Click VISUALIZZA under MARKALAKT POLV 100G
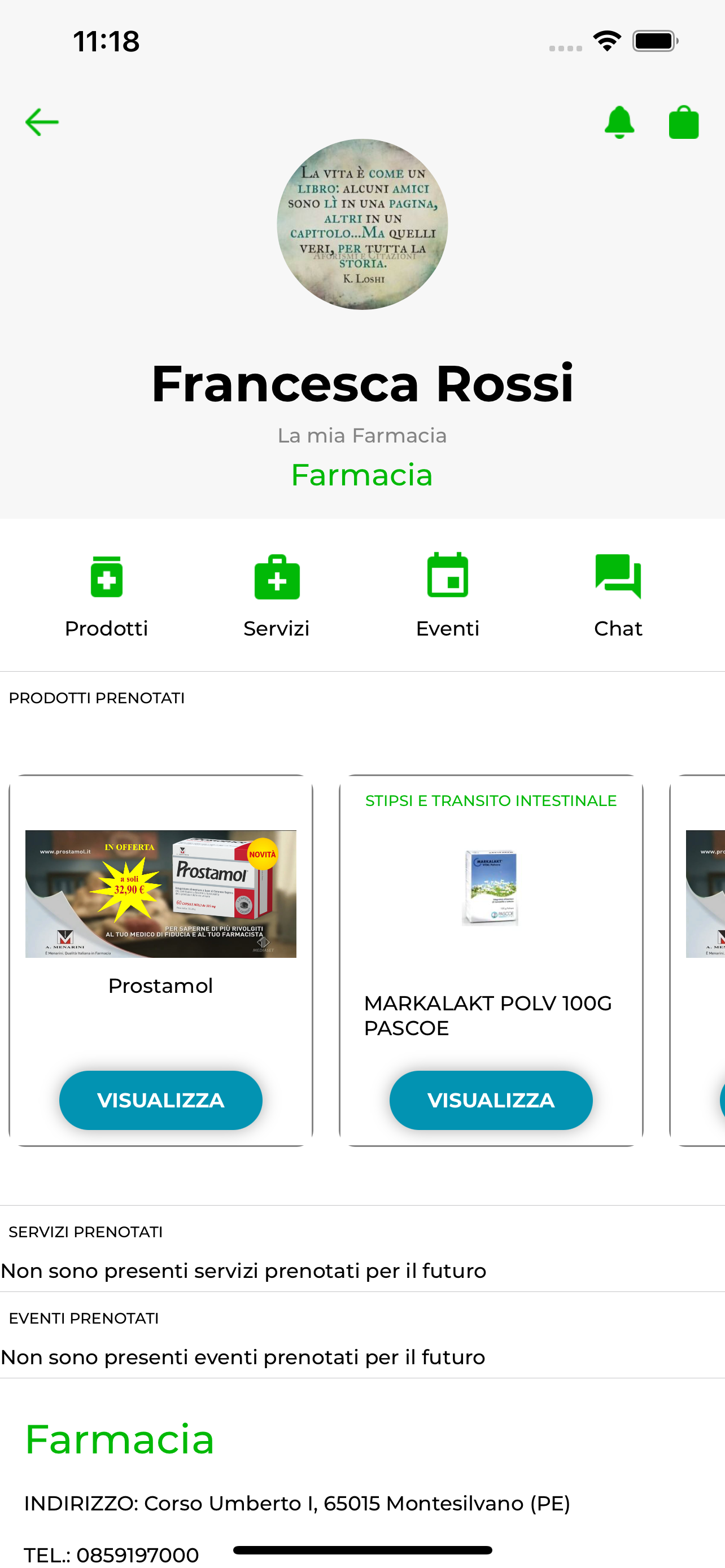 pyautogui.click(x=491, y=1100)
